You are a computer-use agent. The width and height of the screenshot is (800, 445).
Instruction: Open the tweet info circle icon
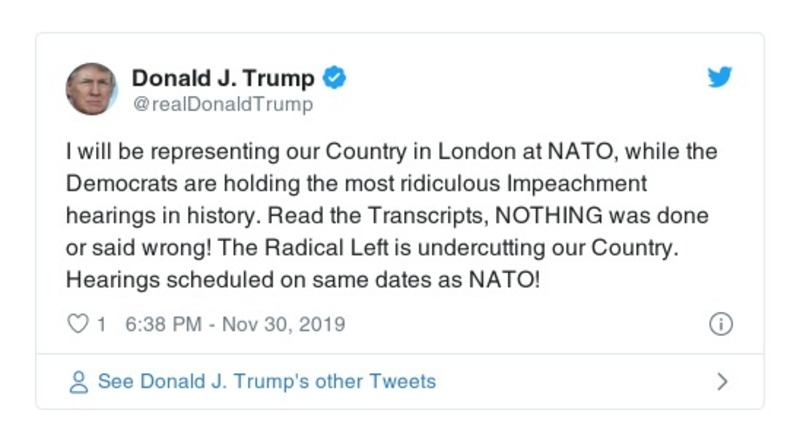720,325
